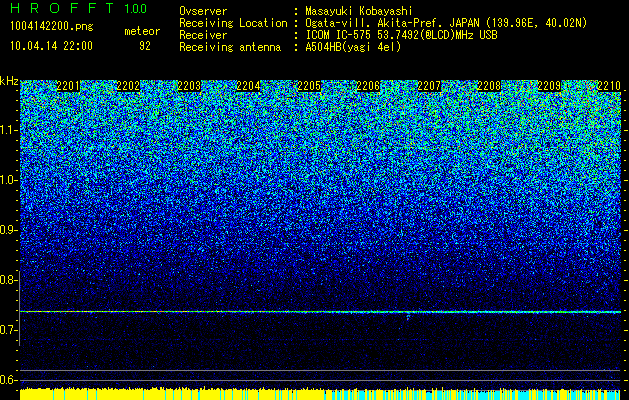629x400 pixels.
Task: Select the filename 1004142200.png
Action: (52, 26)
